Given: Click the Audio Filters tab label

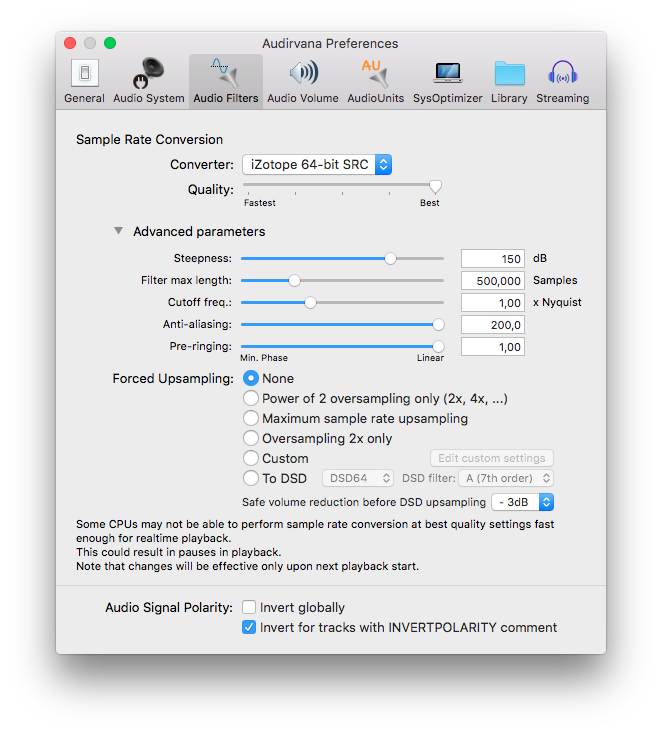Looking at the screenshot, I should click(x=226, y=98).
